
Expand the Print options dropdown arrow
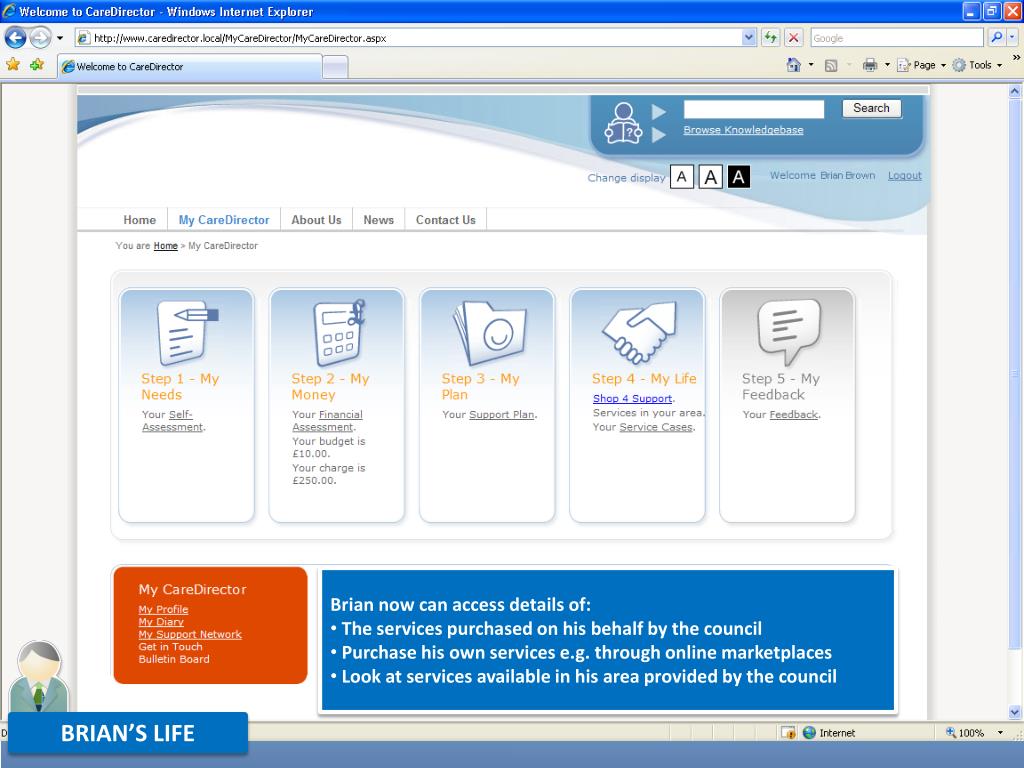(x=888, y=65)
